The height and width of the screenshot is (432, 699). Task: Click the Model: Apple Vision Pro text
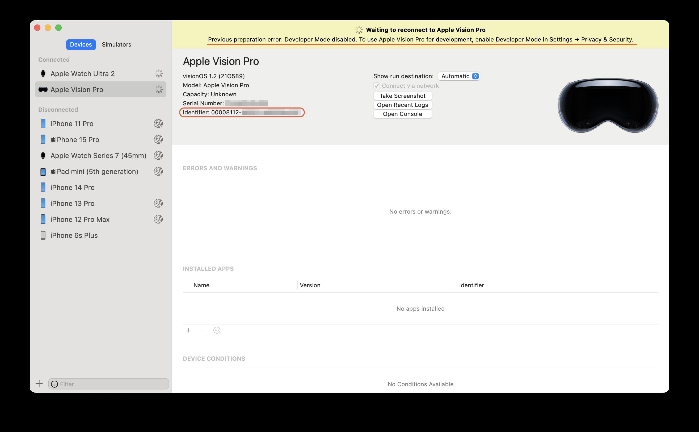coord(216,85)
